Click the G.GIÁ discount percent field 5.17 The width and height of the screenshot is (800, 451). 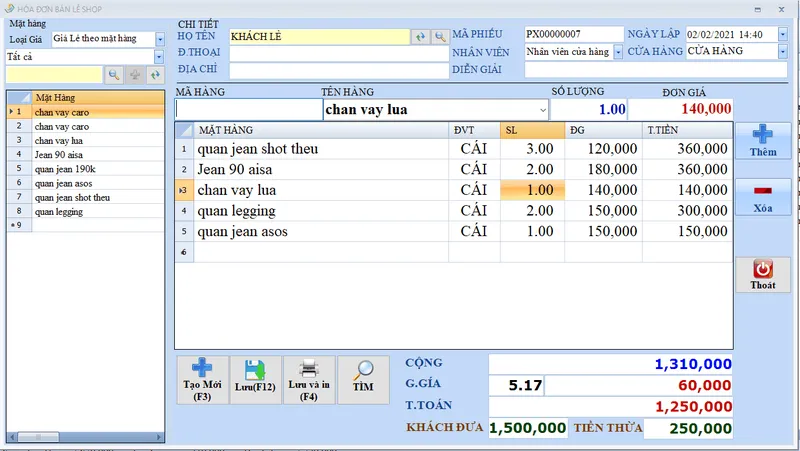coord(516,385)
